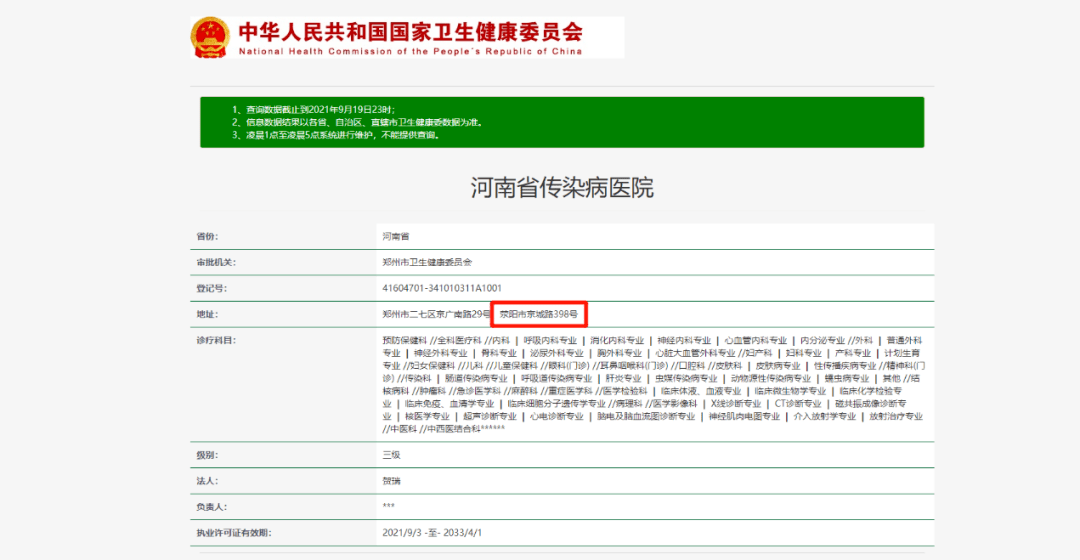Click 介入放射学专业 in the departments list
The height and width of the screenshot is (560, 1080).
[x=824, y=417]
